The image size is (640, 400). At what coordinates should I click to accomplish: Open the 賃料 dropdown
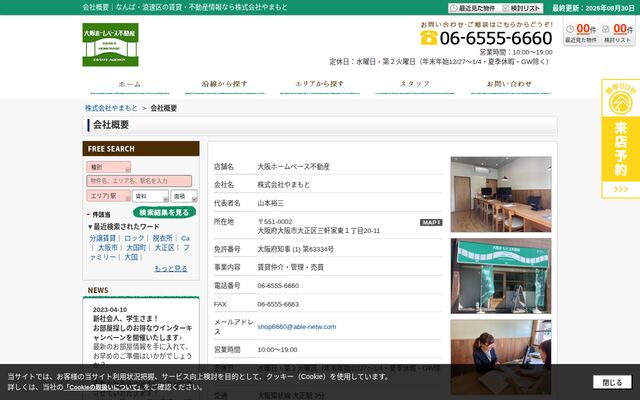click(x=150, y=196)
